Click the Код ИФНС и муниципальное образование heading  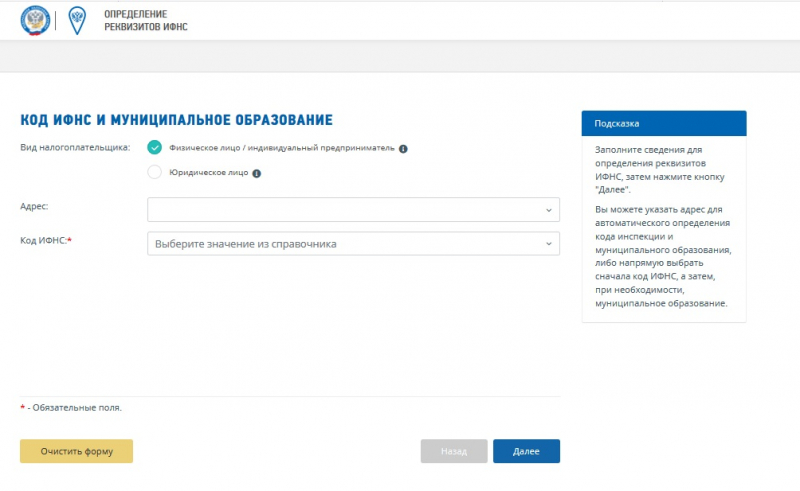pyautogui.click(x=176, y=120)
